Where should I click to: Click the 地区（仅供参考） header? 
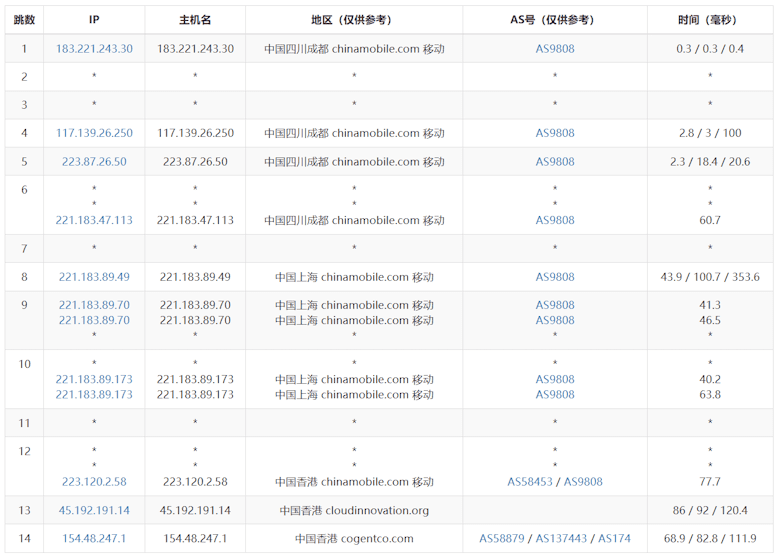click(x=354, y=20)
